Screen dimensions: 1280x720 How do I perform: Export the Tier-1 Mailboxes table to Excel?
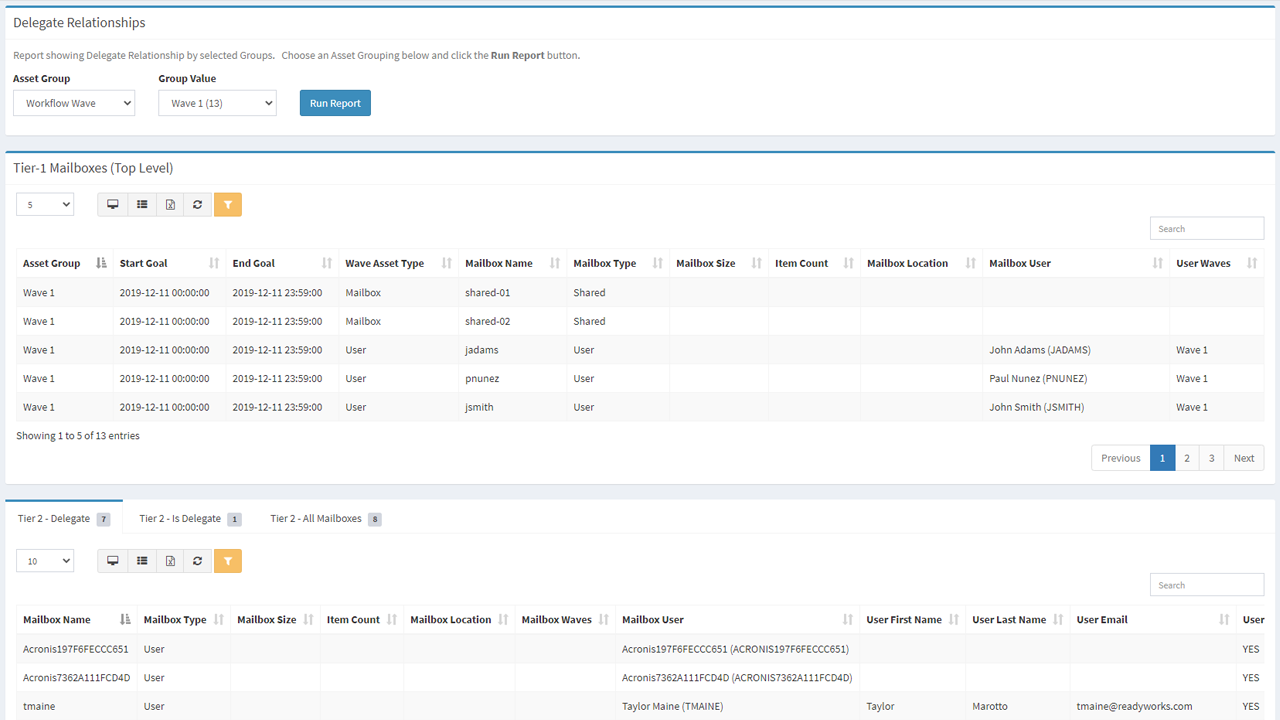pos(169,204)
